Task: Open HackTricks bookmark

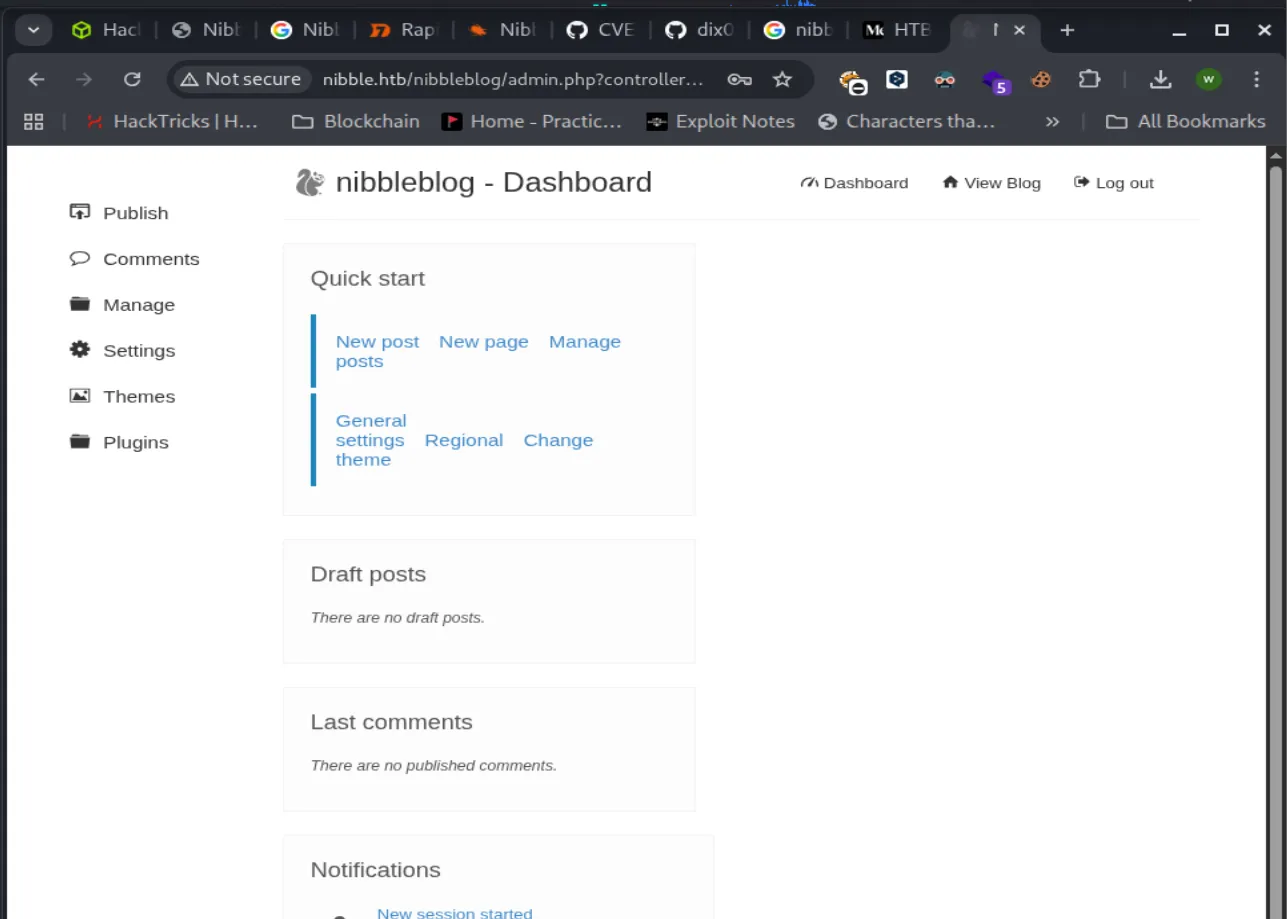Action: coord(173,121)
